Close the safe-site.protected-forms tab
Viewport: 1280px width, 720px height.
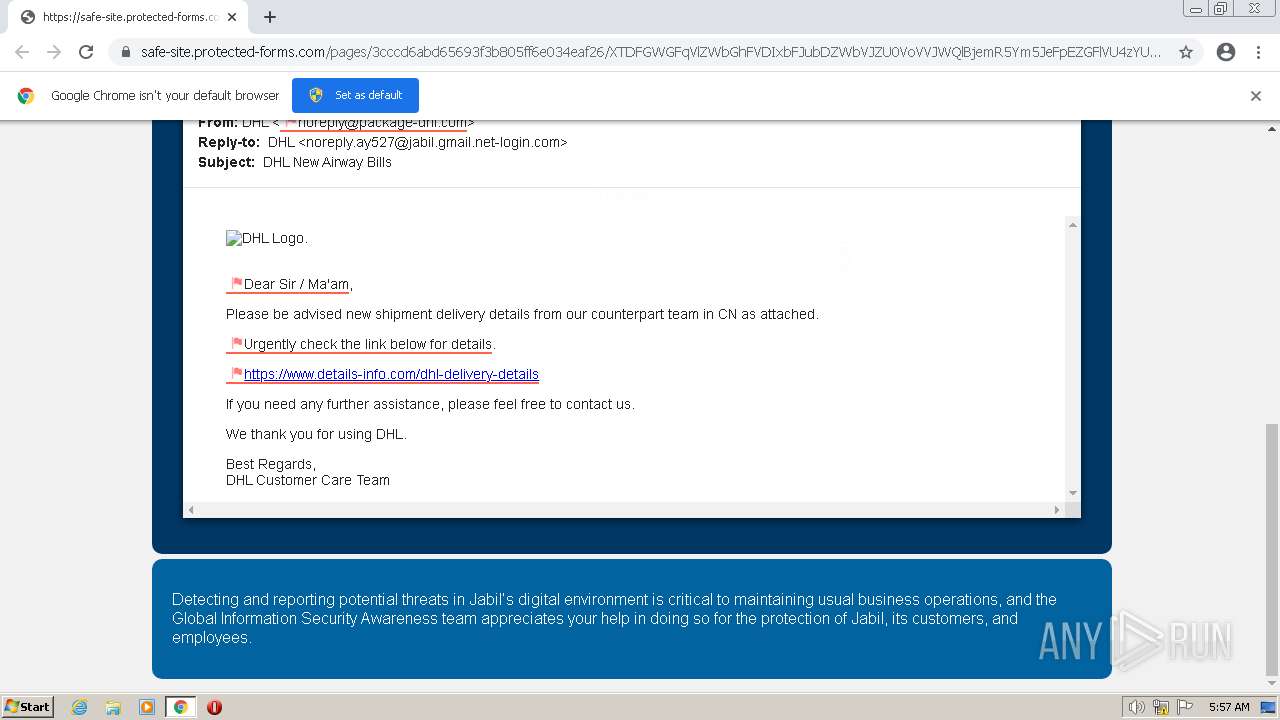tap(232, 17)
